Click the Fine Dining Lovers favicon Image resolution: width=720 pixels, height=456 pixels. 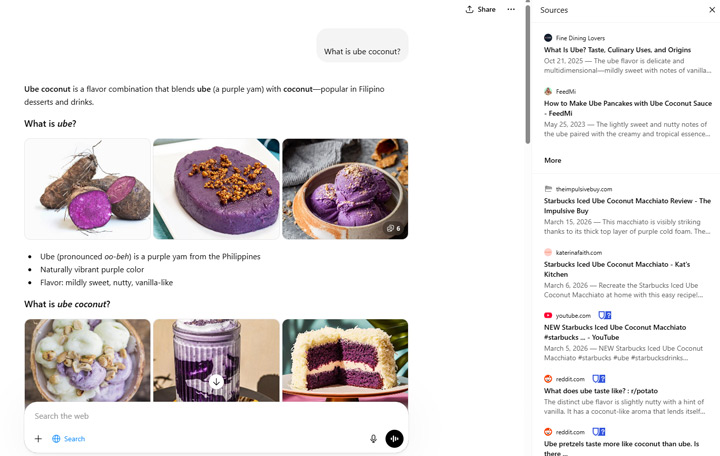click(x=548, y=38)
